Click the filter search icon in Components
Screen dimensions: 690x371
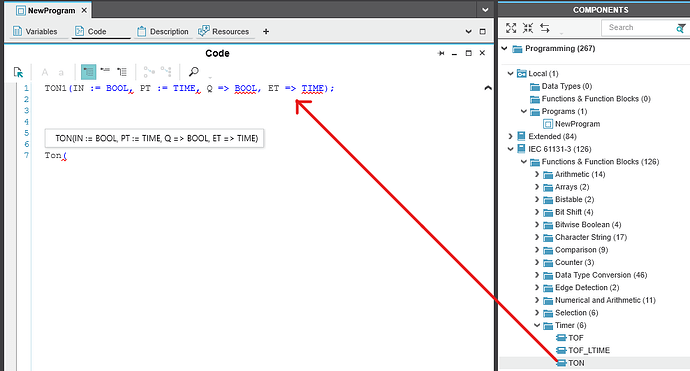coord(681,28)
